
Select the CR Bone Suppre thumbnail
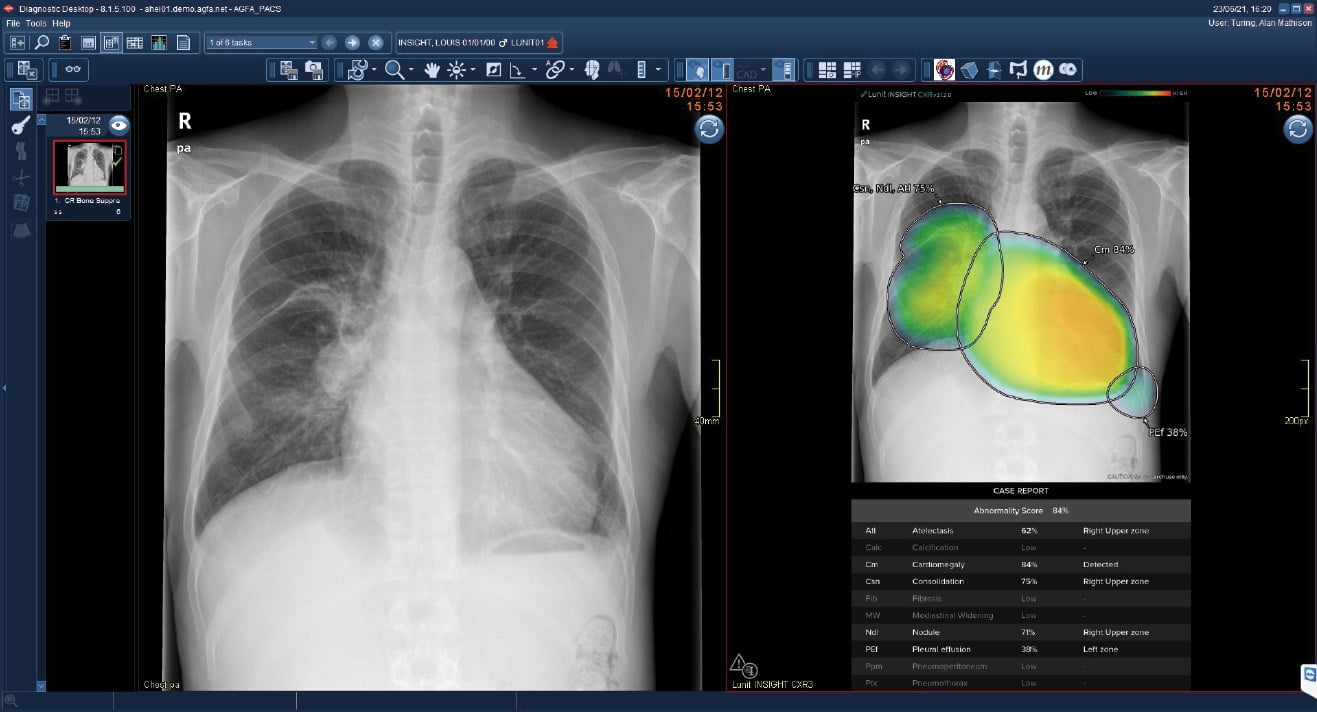pyautogui.click(x=89, y=166)
